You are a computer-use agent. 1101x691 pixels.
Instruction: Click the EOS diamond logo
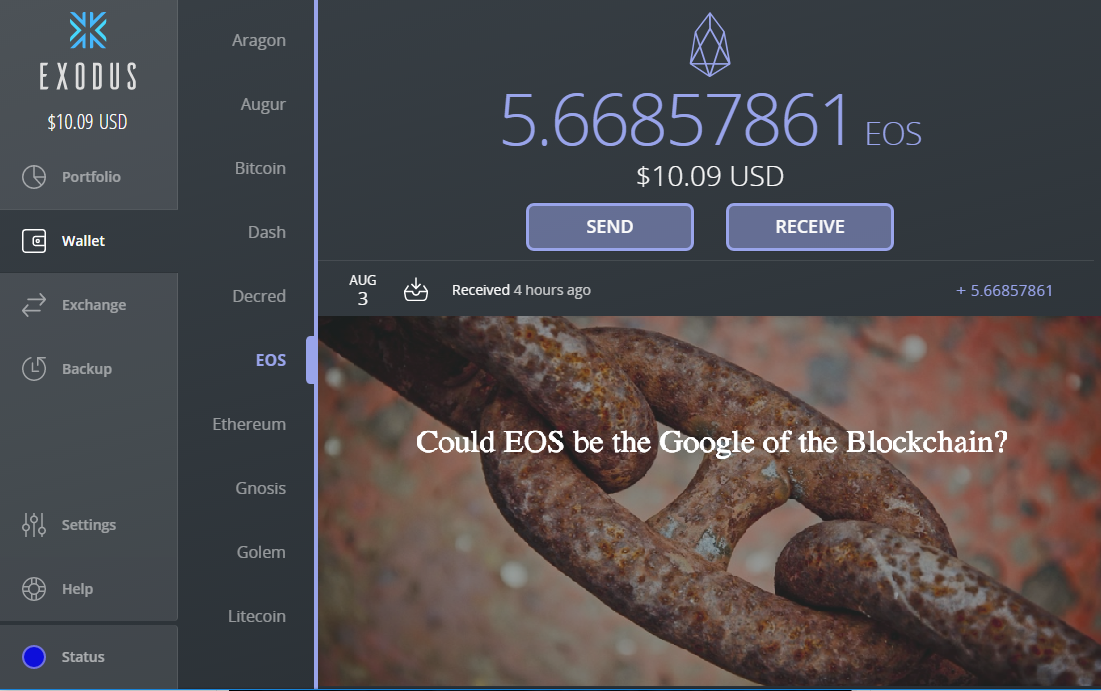point(710,44)
